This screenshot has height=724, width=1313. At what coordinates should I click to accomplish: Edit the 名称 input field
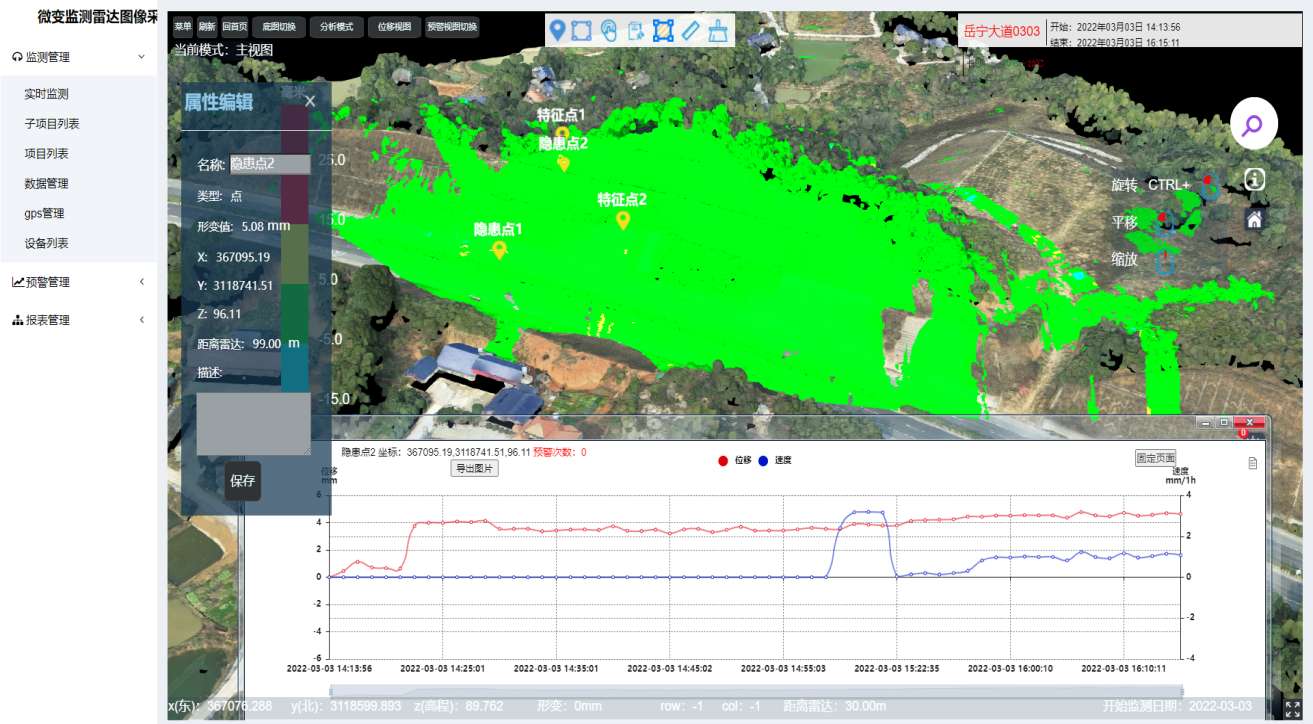[x=270, y=164]
